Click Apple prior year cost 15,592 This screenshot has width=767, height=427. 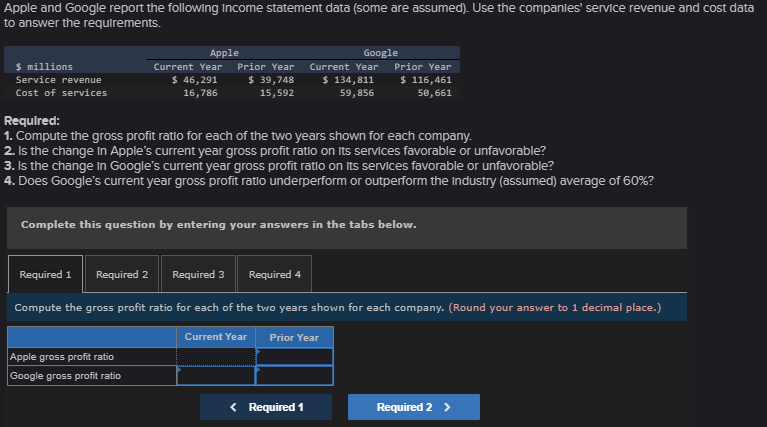[277, 93]
